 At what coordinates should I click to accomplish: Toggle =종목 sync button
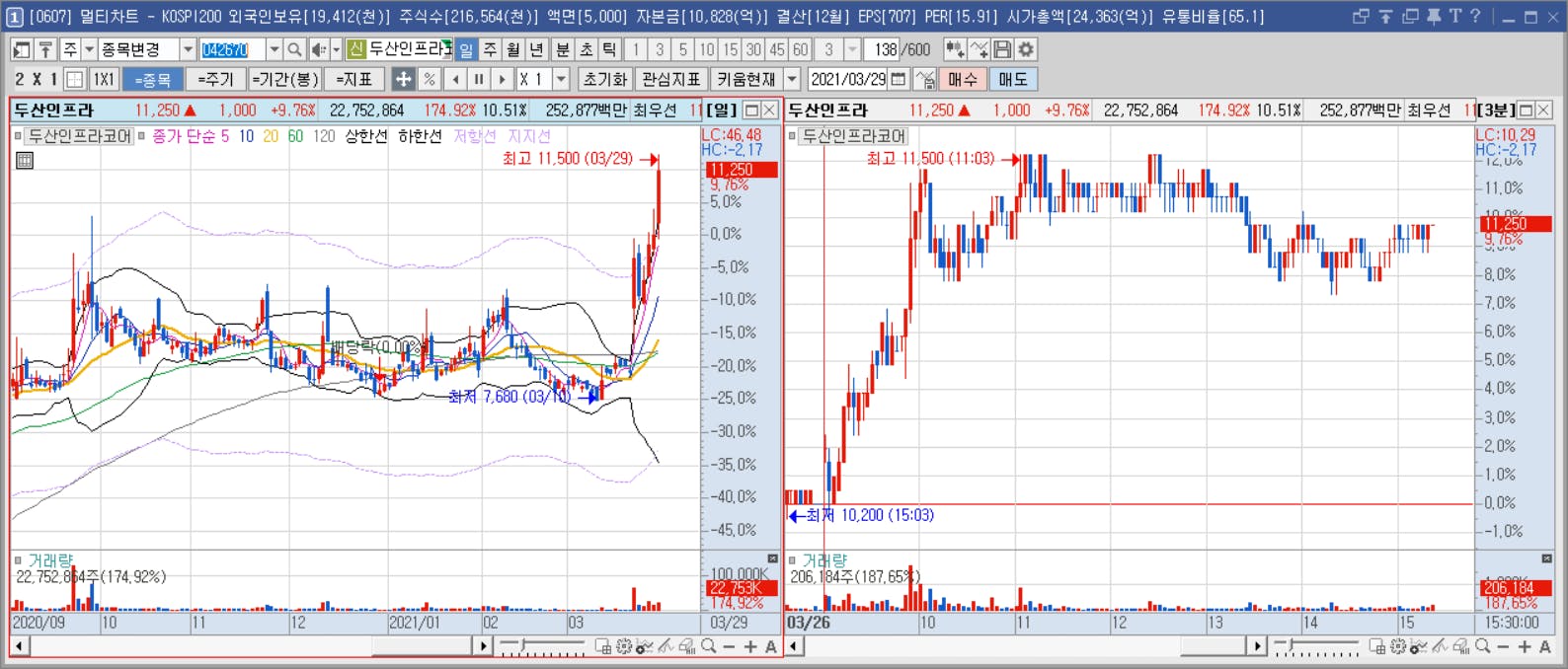tap(152, 79)
